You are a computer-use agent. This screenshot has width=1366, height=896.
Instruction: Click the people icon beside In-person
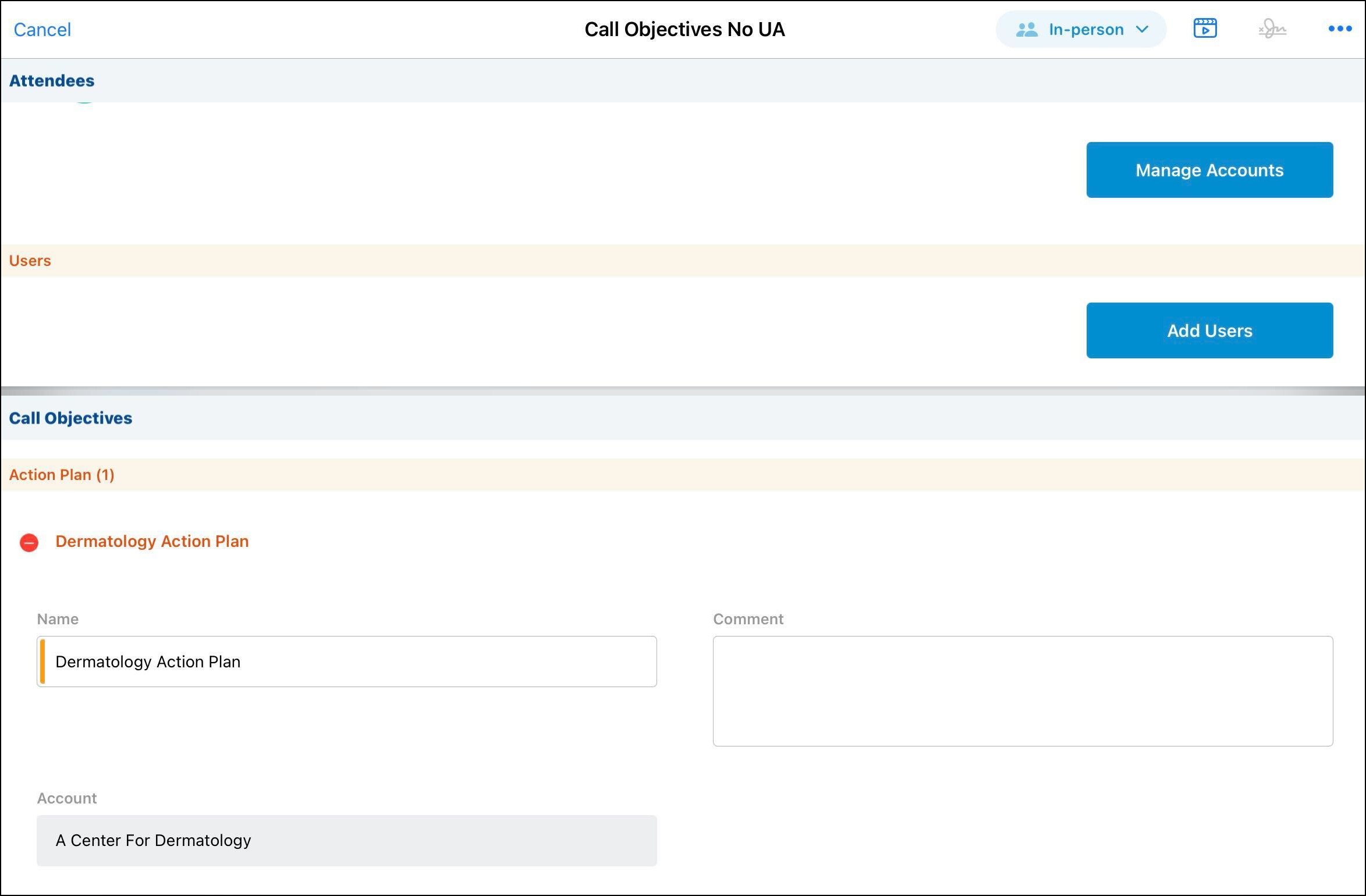point(1027,30)
